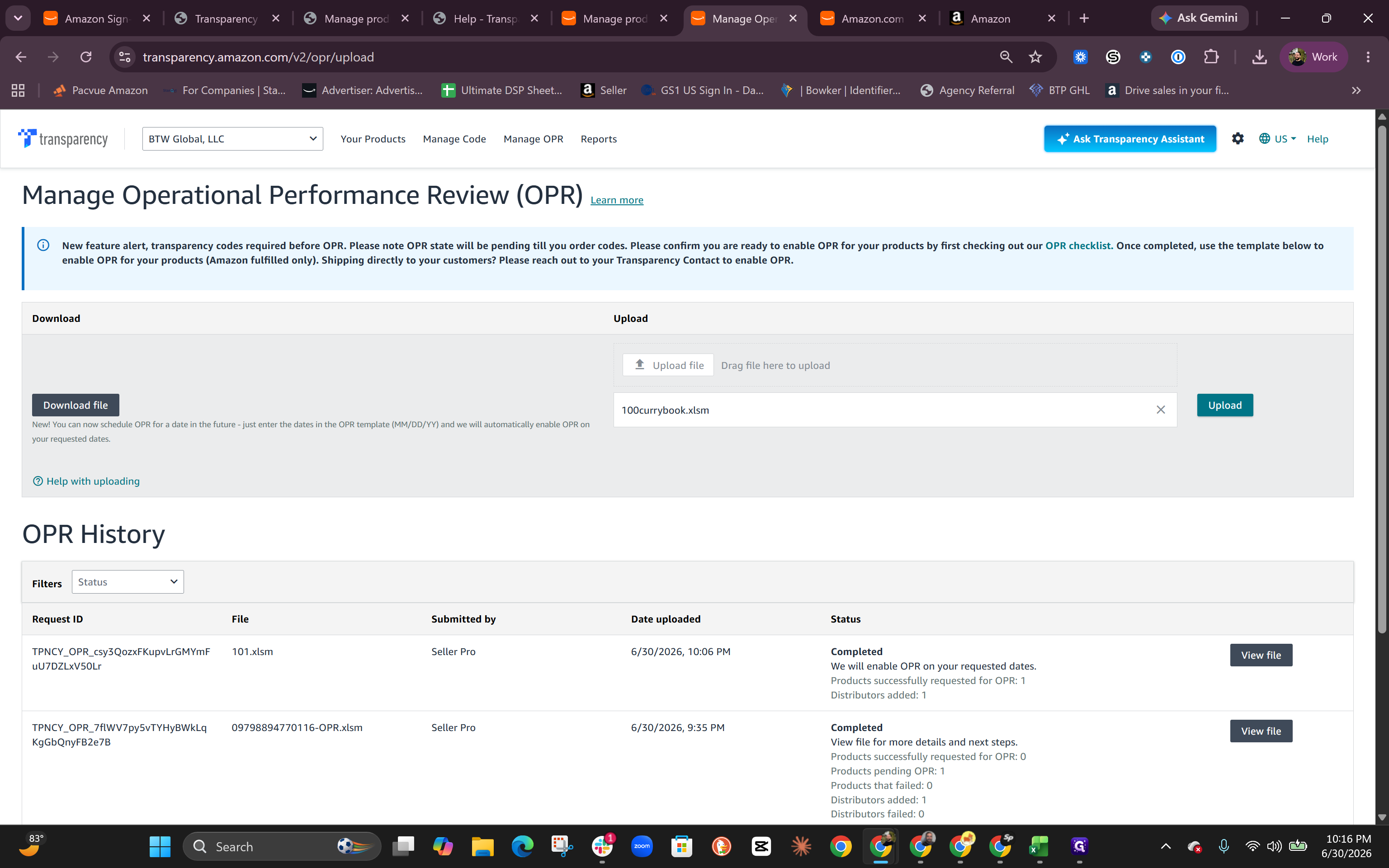Open the Chrome downloads icon
Screen dimensions: 1389x868
tap(1259, 57)
